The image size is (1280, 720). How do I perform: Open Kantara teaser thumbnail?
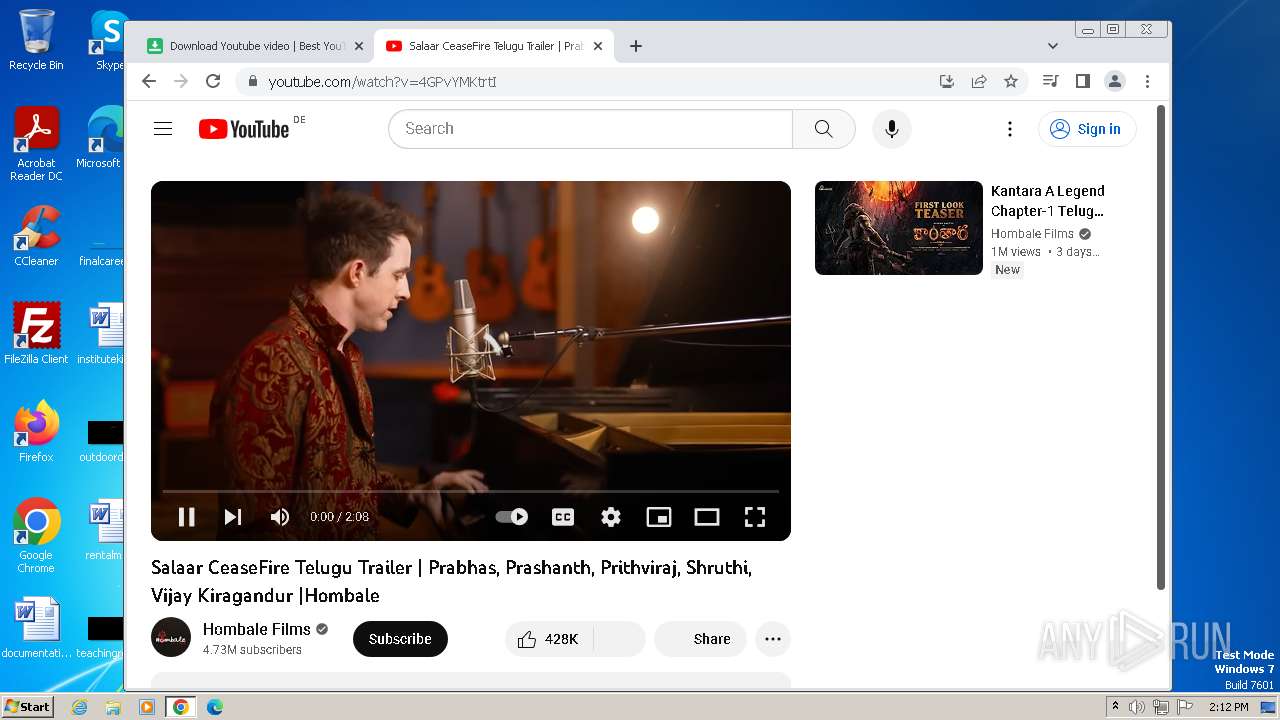899,228
